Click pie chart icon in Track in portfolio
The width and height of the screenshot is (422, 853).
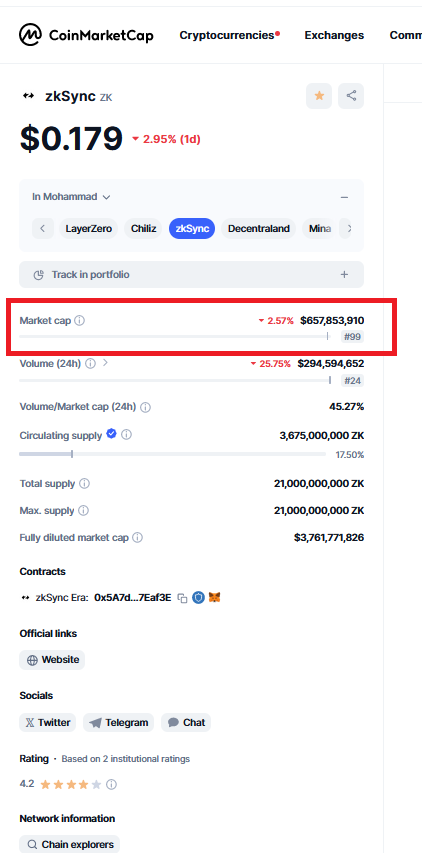pyautogui.click(x=39, y=275)
